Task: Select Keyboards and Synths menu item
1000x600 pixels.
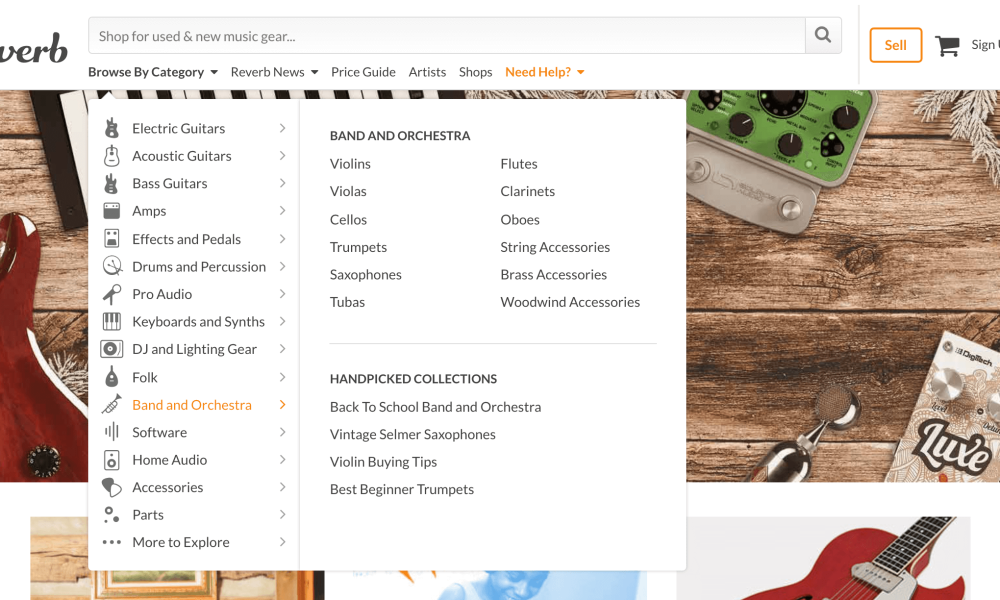Action: pos(198,321)
